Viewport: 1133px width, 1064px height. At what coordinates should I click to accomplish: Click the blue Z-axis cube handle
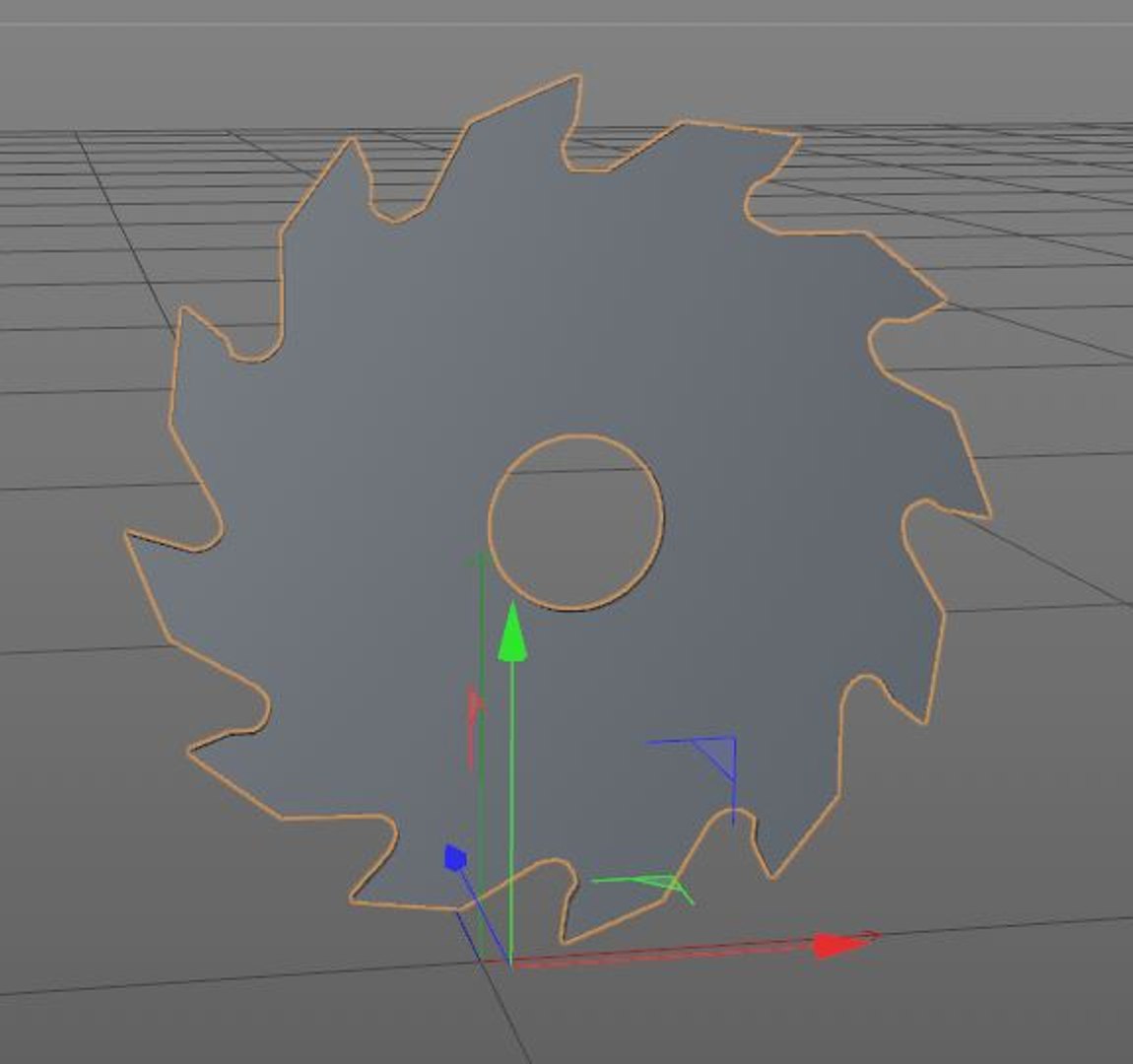[455, 857]
